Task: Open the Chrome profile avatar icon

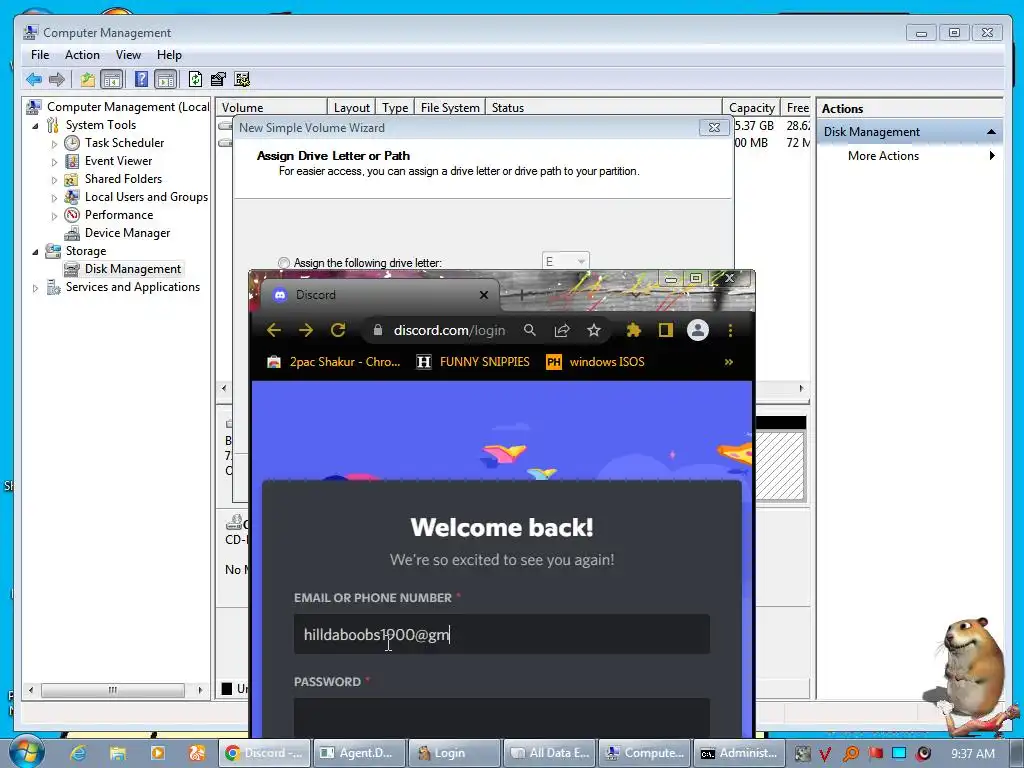Action: pyautogui.click(x=697, y=330)
